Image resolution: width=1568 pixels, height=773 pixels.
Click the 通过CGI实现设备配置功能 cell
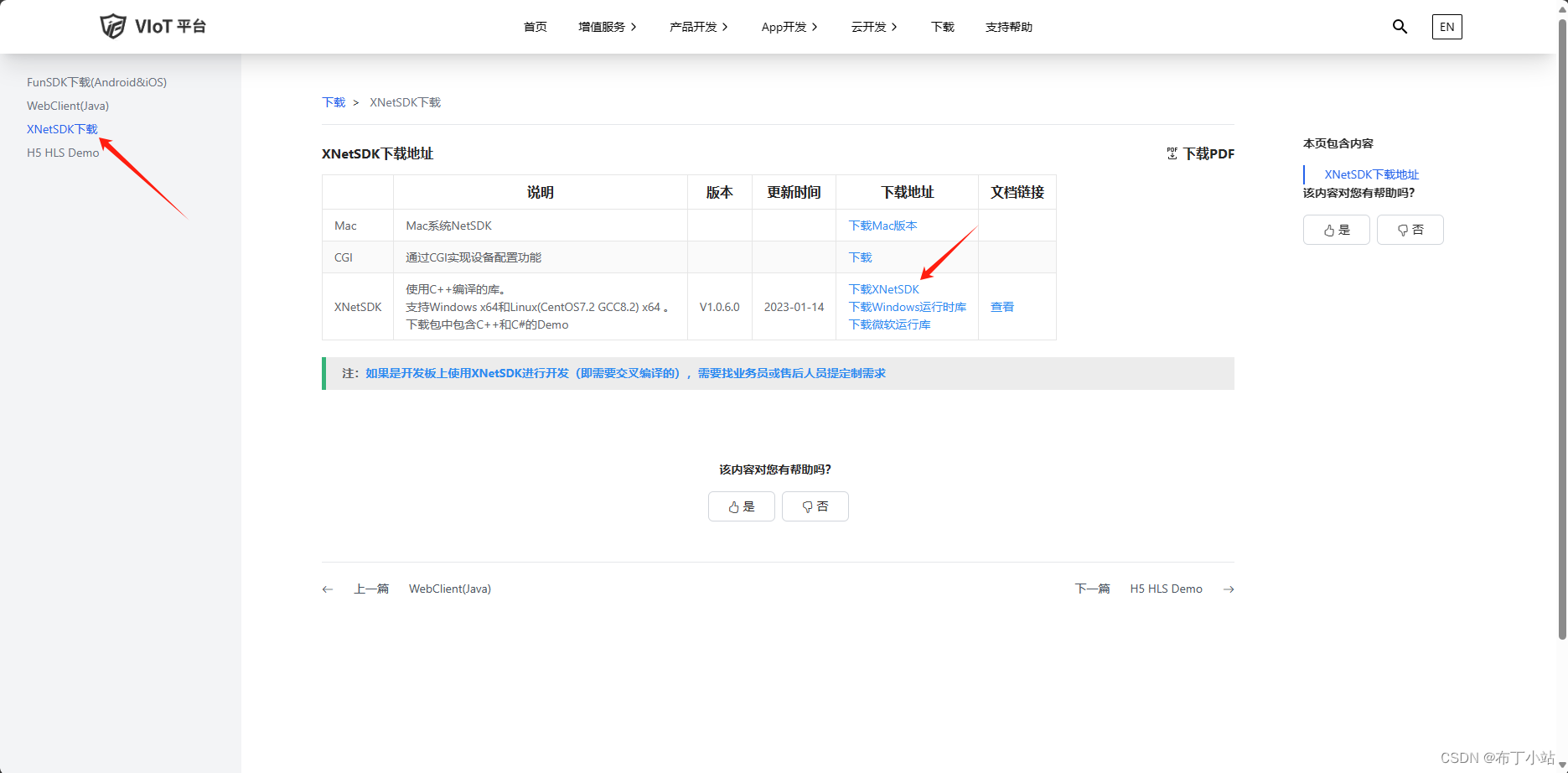[x=541, y=257]
